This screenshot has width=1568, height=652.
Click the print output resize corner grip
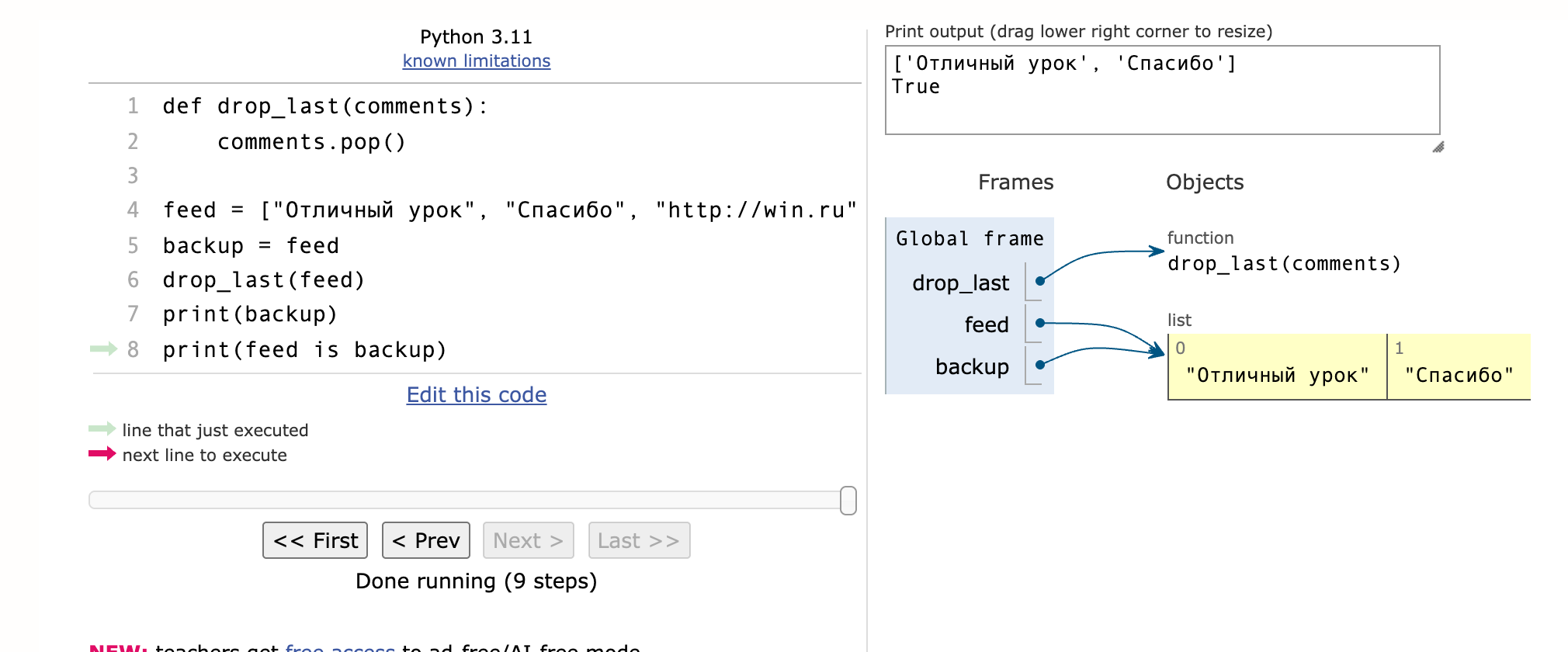click(1438, 147)
